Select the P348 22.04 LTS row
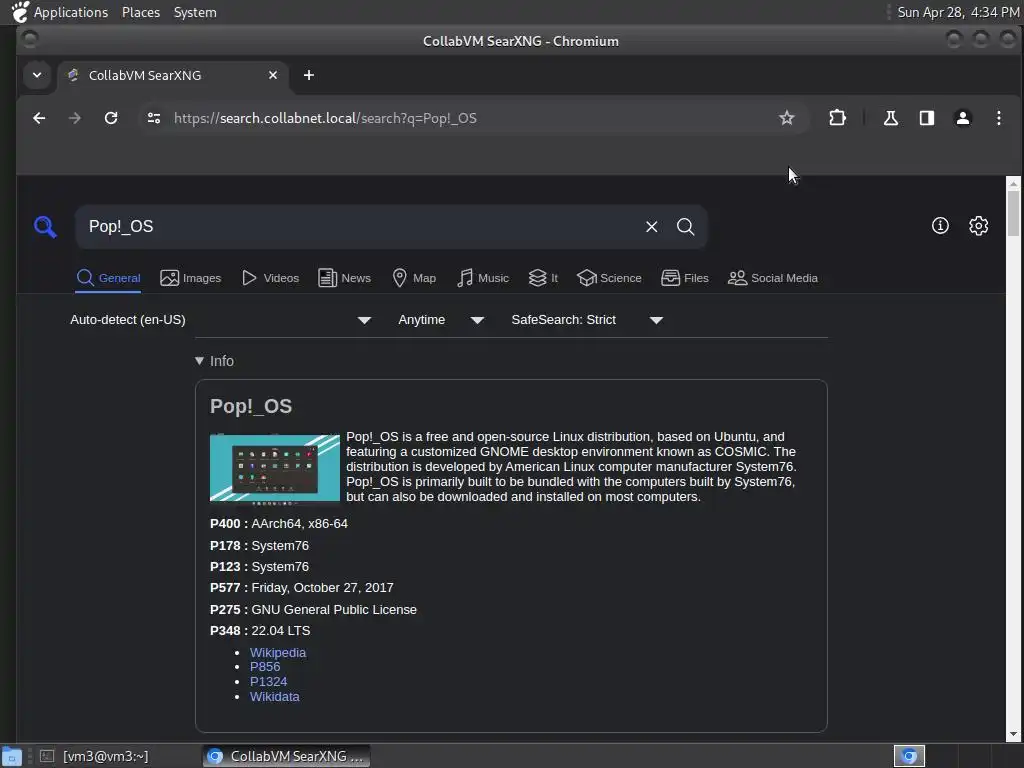Screen dimensions: 1024x768 click(260, 631)
